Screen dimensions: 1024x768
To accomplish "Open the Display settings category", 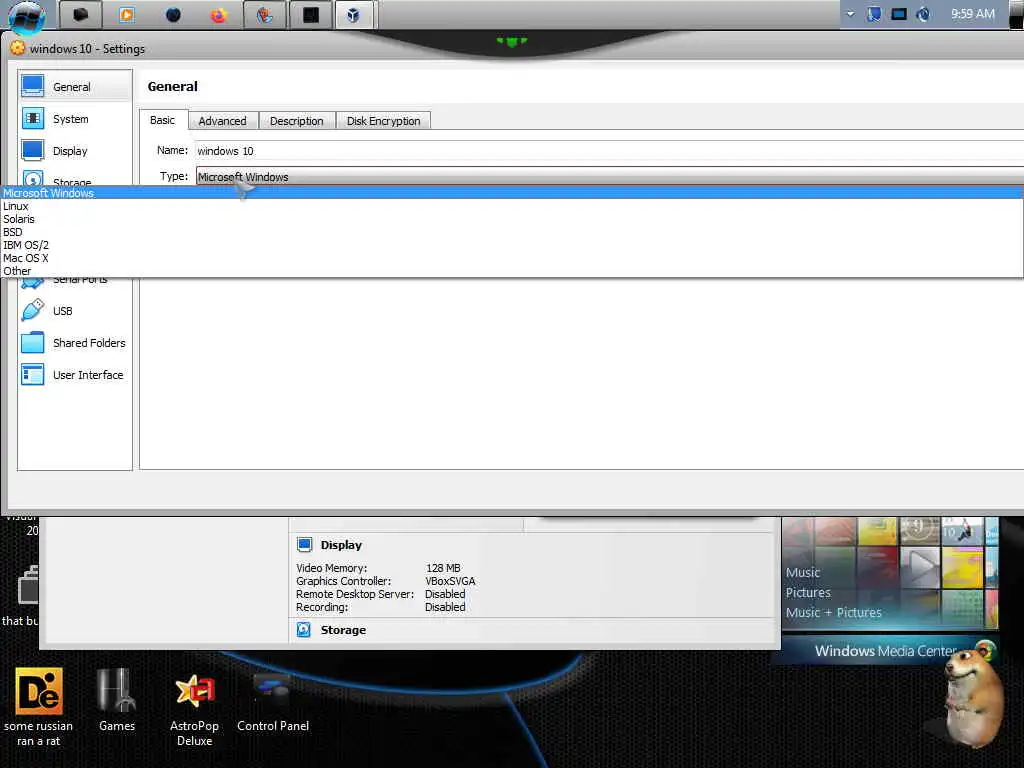I will 74,151.
